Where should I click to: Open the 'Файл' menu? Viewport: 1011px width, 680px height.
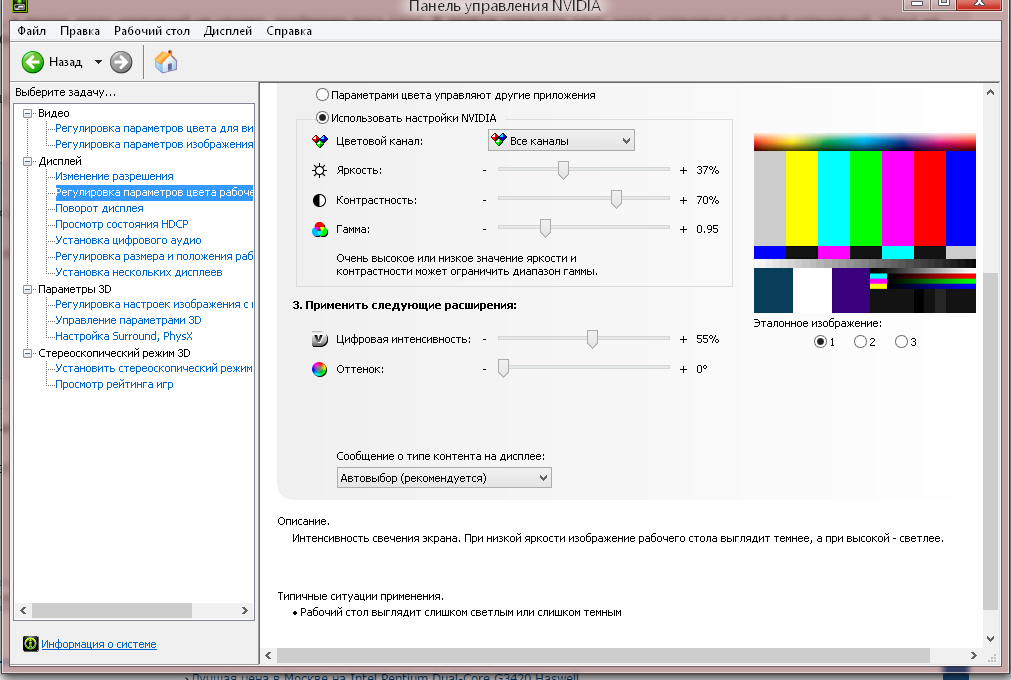(31, 31)
